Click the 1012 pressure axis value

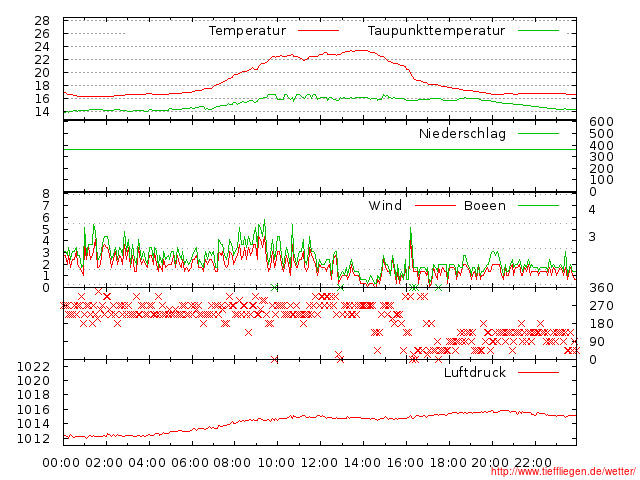click(33, 438)
